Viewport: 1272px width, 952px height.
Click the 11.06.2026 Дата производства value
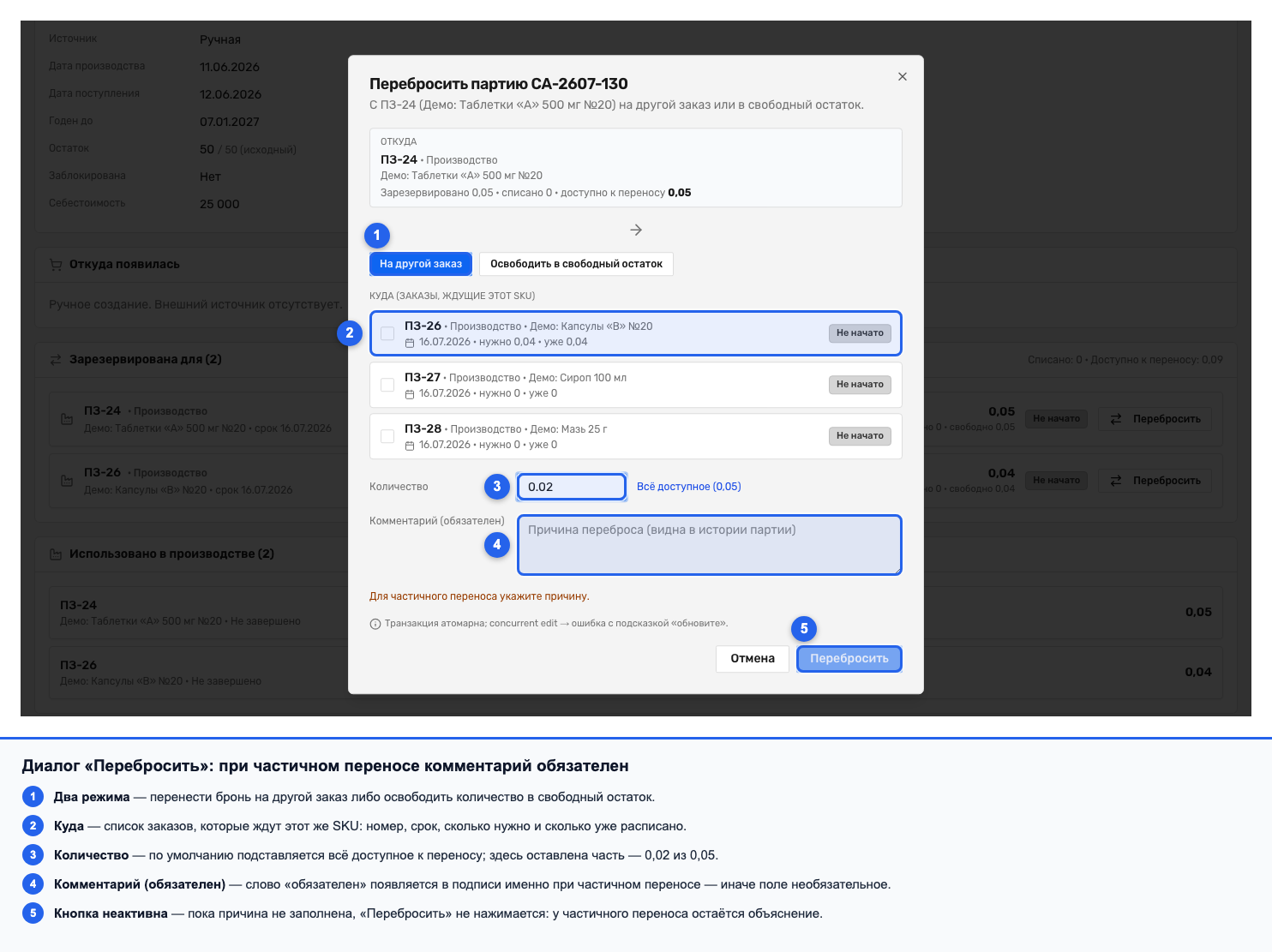point(230,67)
